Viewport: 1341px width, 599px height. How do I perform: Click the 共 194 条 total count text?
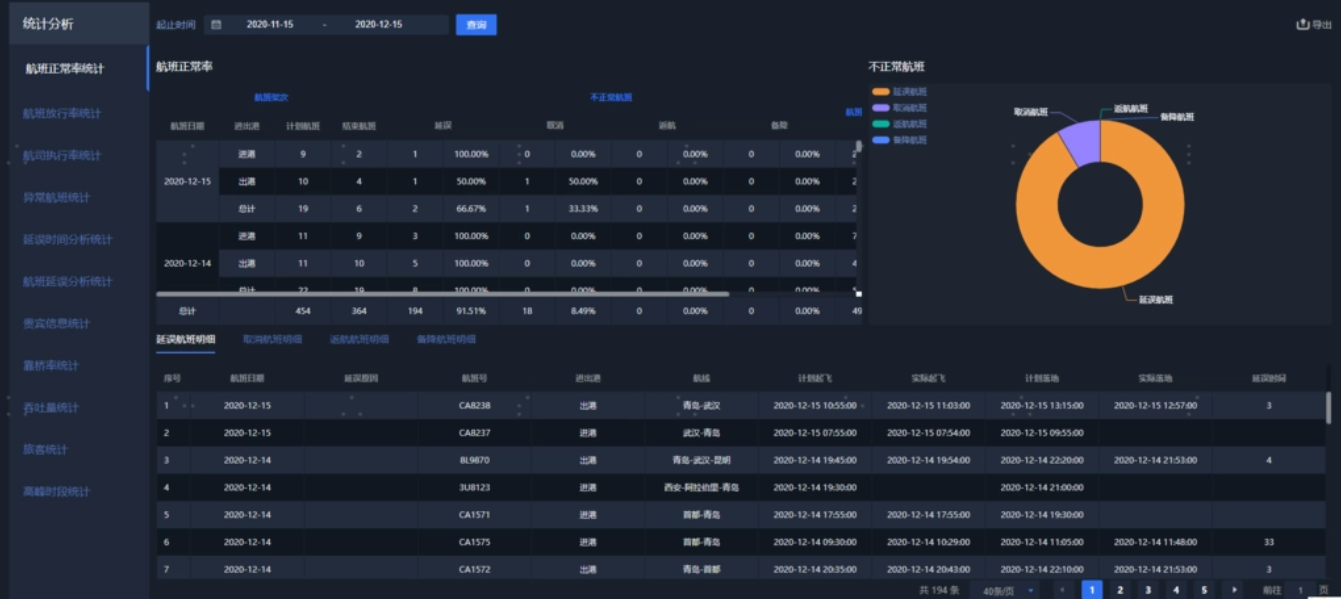coord(939,590)
